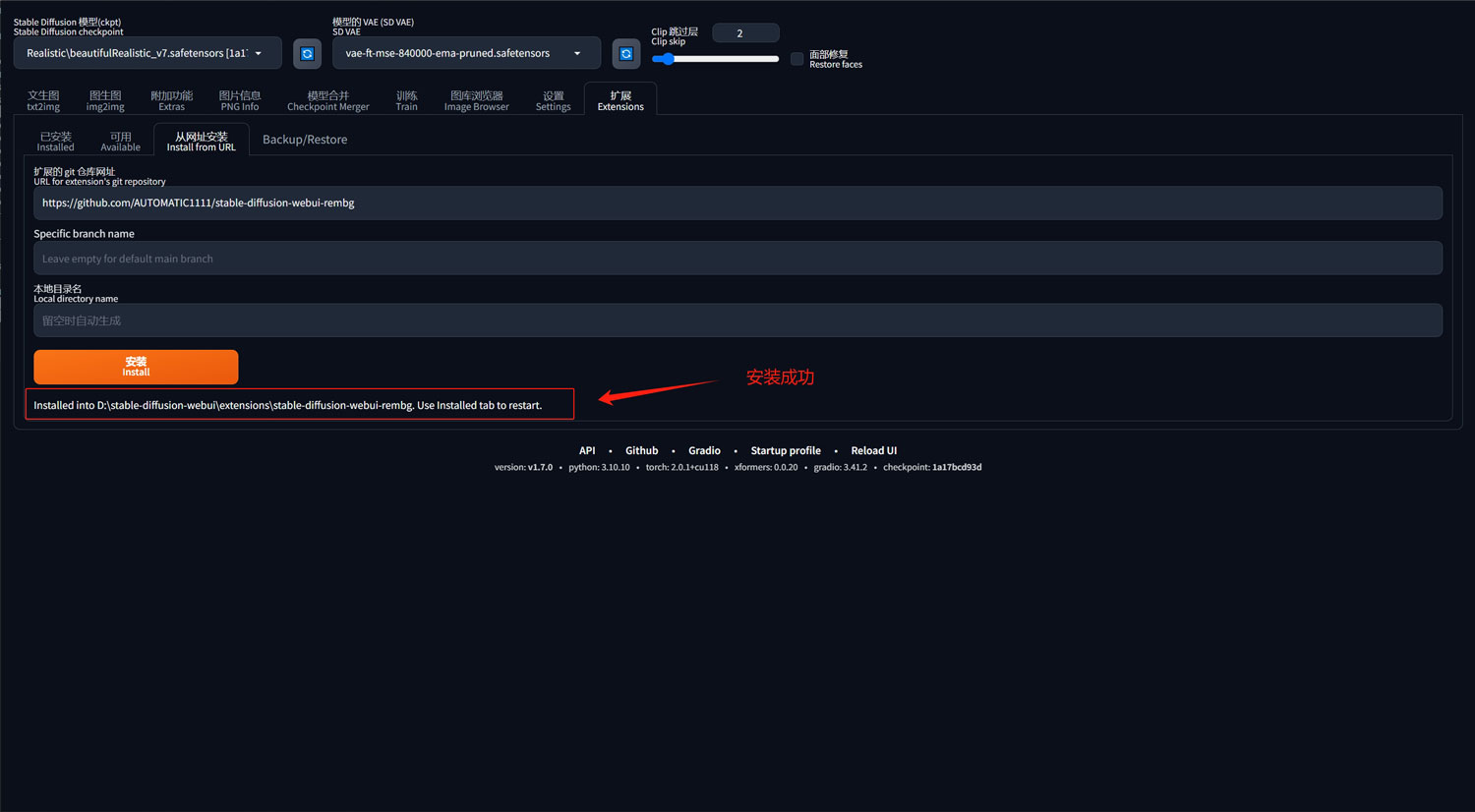Refresh the Stable Diffusion checkpoint list

[307, 53]
